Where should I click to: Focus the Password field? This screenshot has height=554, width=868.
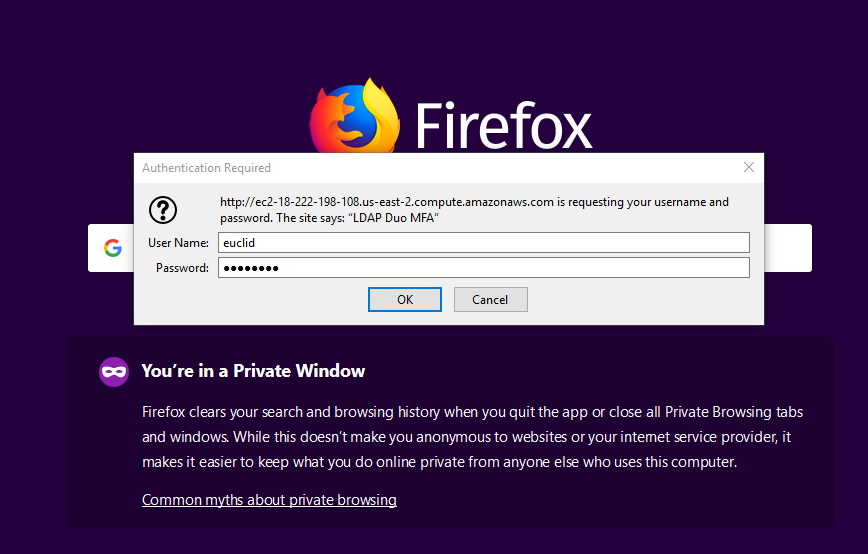pyautogui.click(x=484, y=268)
